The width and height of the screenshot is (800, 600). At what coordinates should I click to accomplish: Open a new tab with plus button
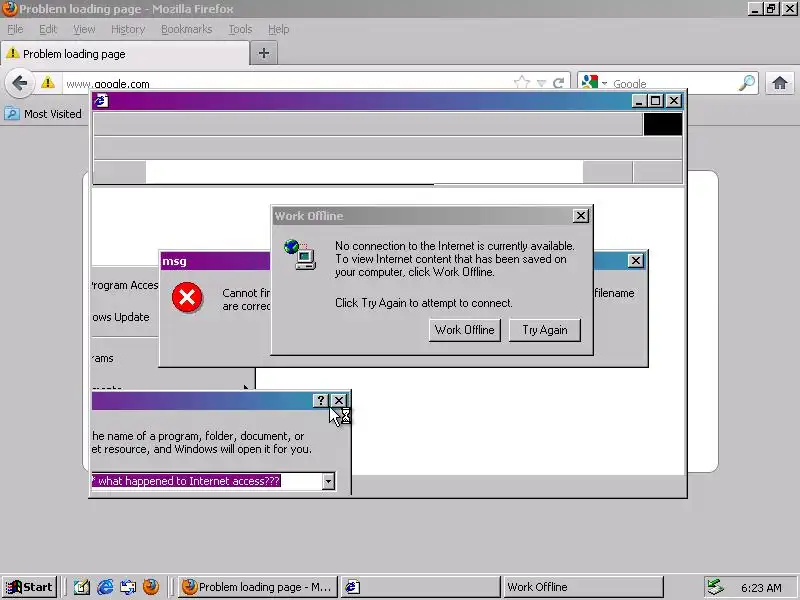point(264,53)
